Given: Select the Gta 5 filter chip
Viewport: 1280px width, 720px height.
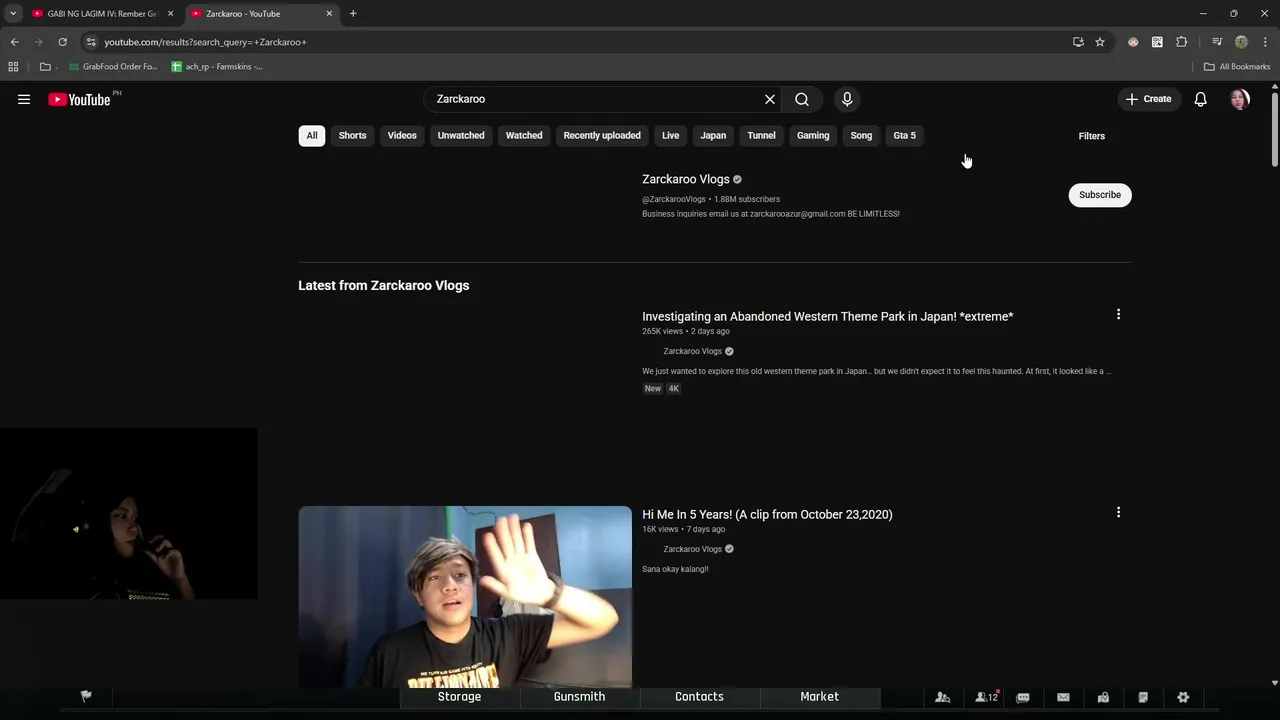Looking at the screenshot, I should [x=904, y=136].
